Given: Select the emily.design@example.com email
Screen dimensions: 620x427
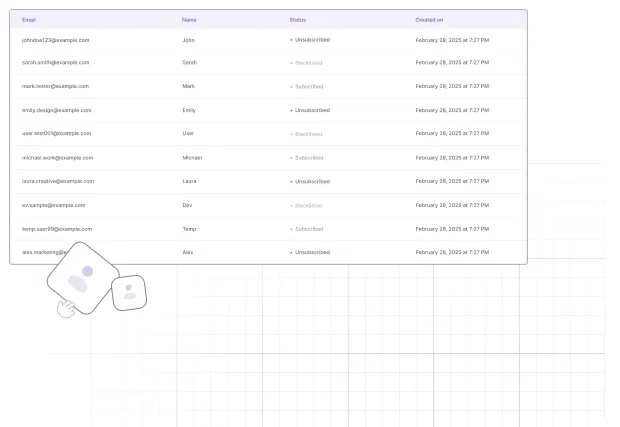Looking at the screenshot, I should coord(56,110).
